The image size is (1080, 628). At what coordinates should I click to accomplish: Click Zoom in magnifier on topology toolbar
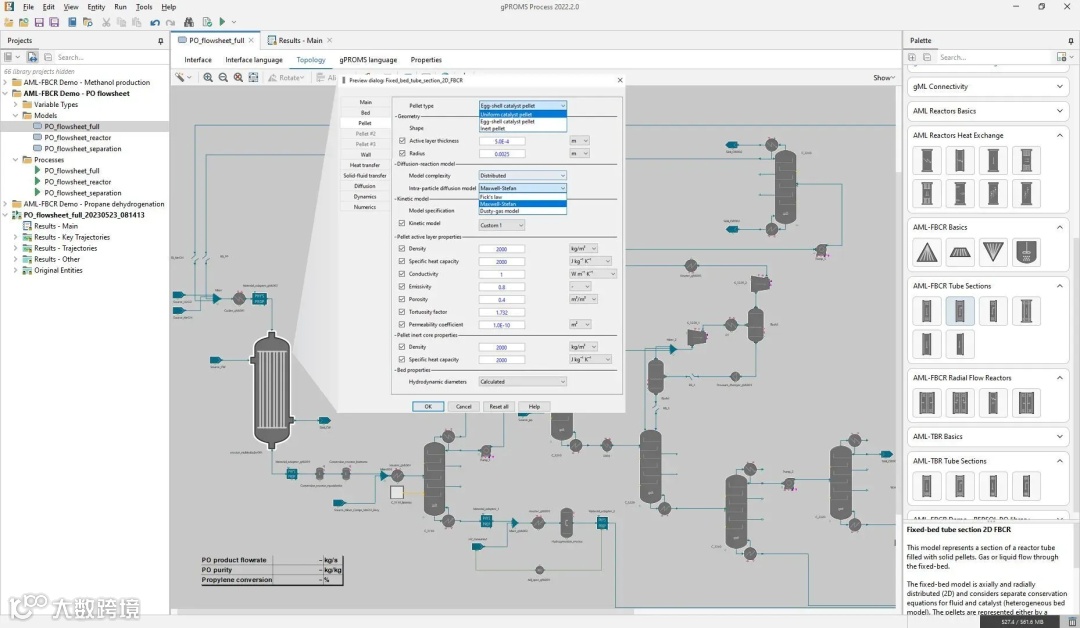[x=208, y=78]
